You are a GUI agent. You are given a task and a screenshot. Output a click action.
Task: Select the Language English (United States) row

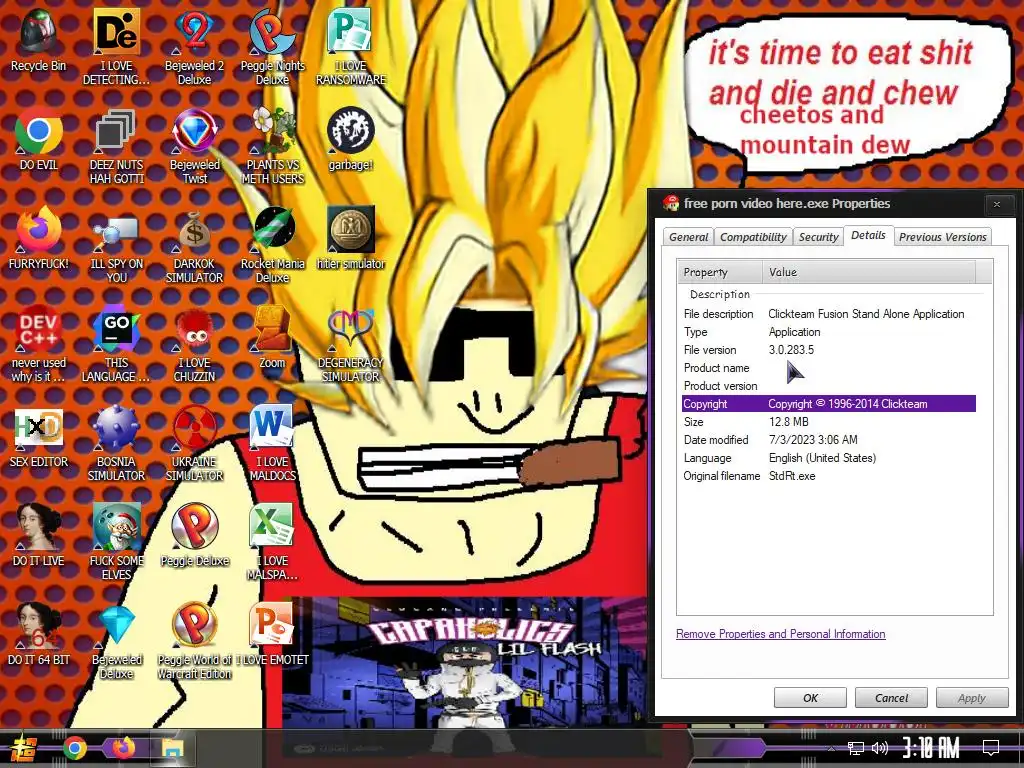click(x=829, y=458)
